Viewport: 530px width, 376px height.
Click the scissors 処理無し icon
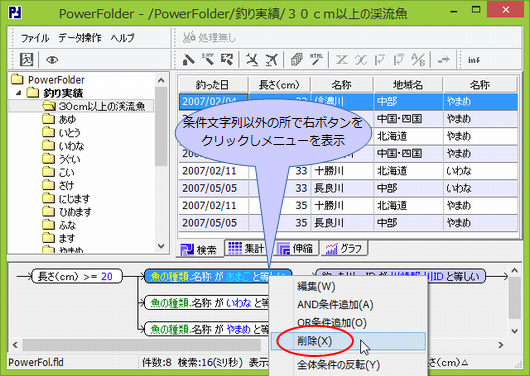pos(189,38)
